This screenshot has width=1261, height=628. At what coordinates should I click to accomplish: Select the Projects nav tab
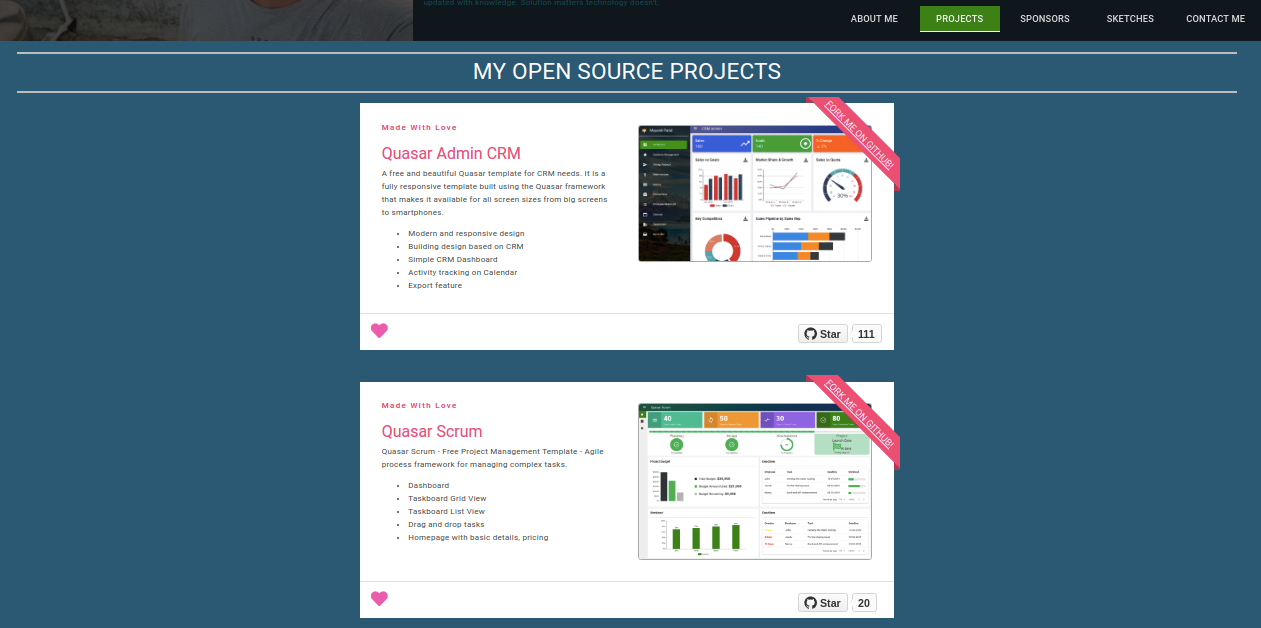pos(959,19)
